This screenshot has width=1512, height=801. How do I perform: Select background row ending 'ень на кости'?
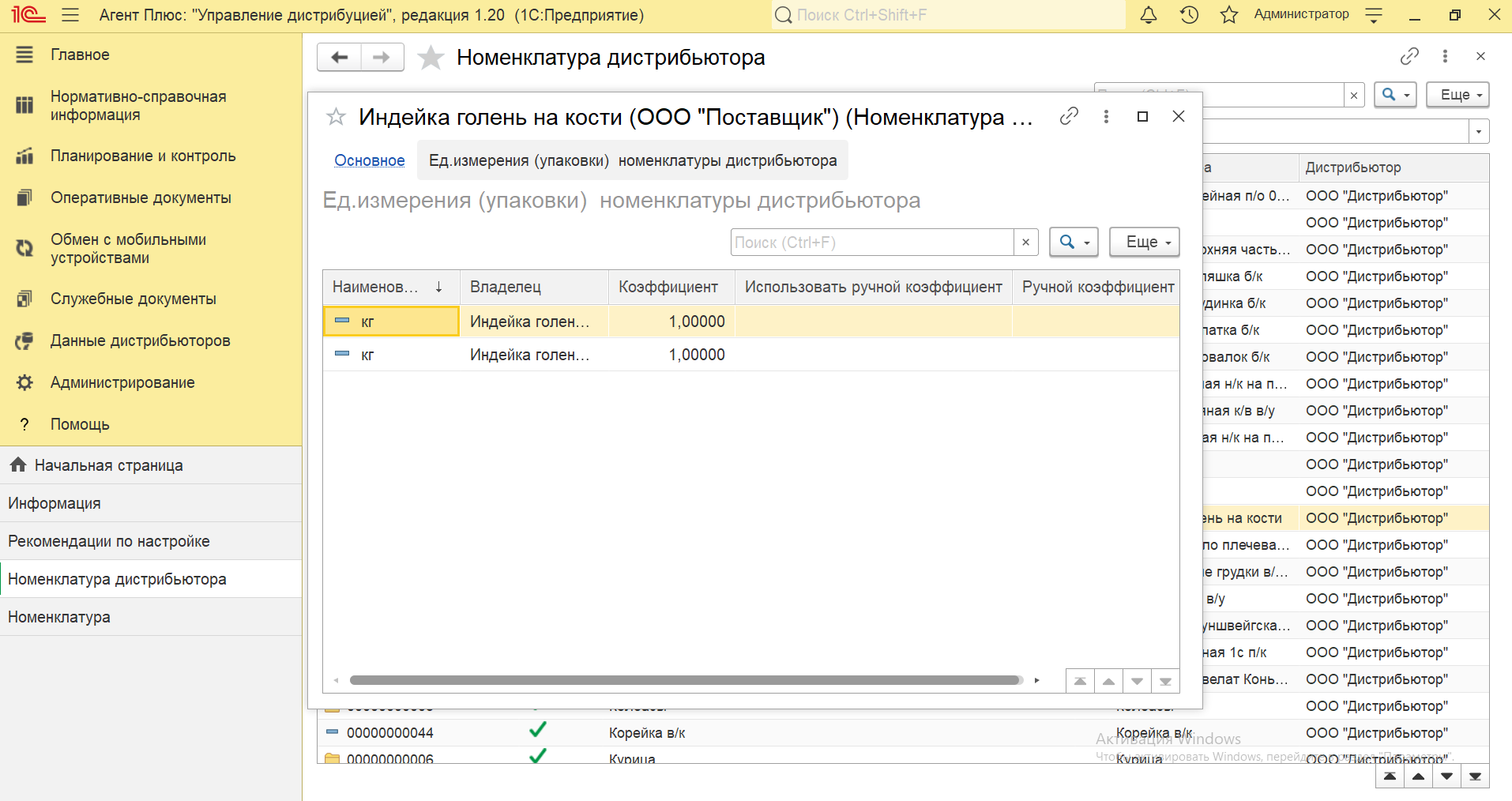pos(1346,518)
